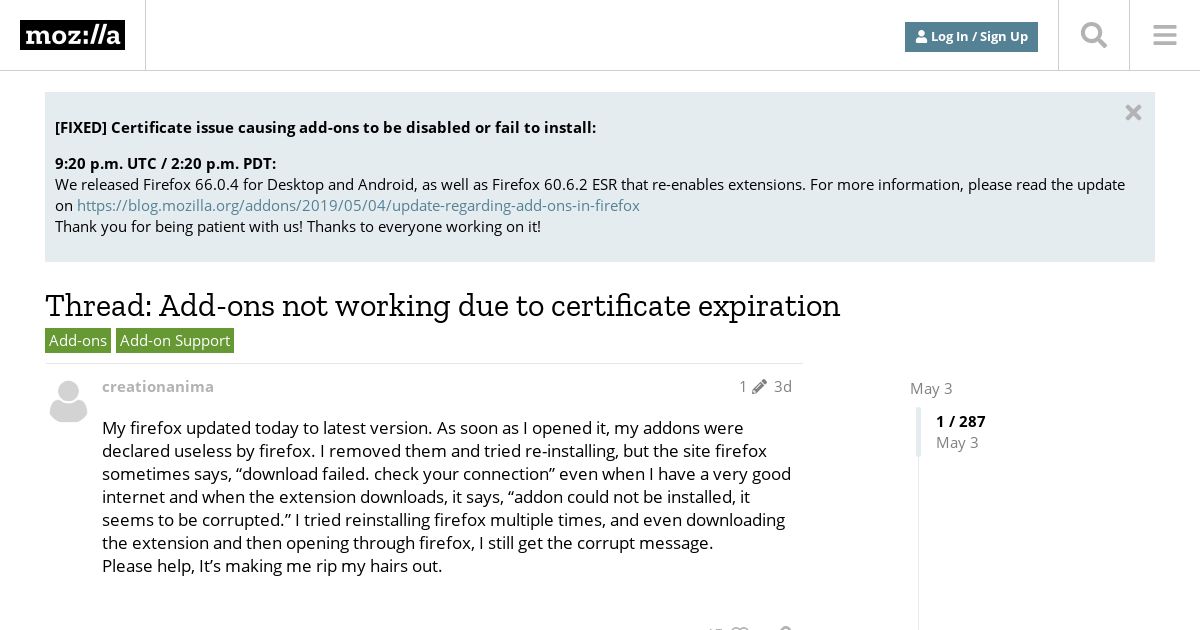Screen dimensions: 1200x630
Task: Open the creationanima username profile
Action: (x=158, y=386)
